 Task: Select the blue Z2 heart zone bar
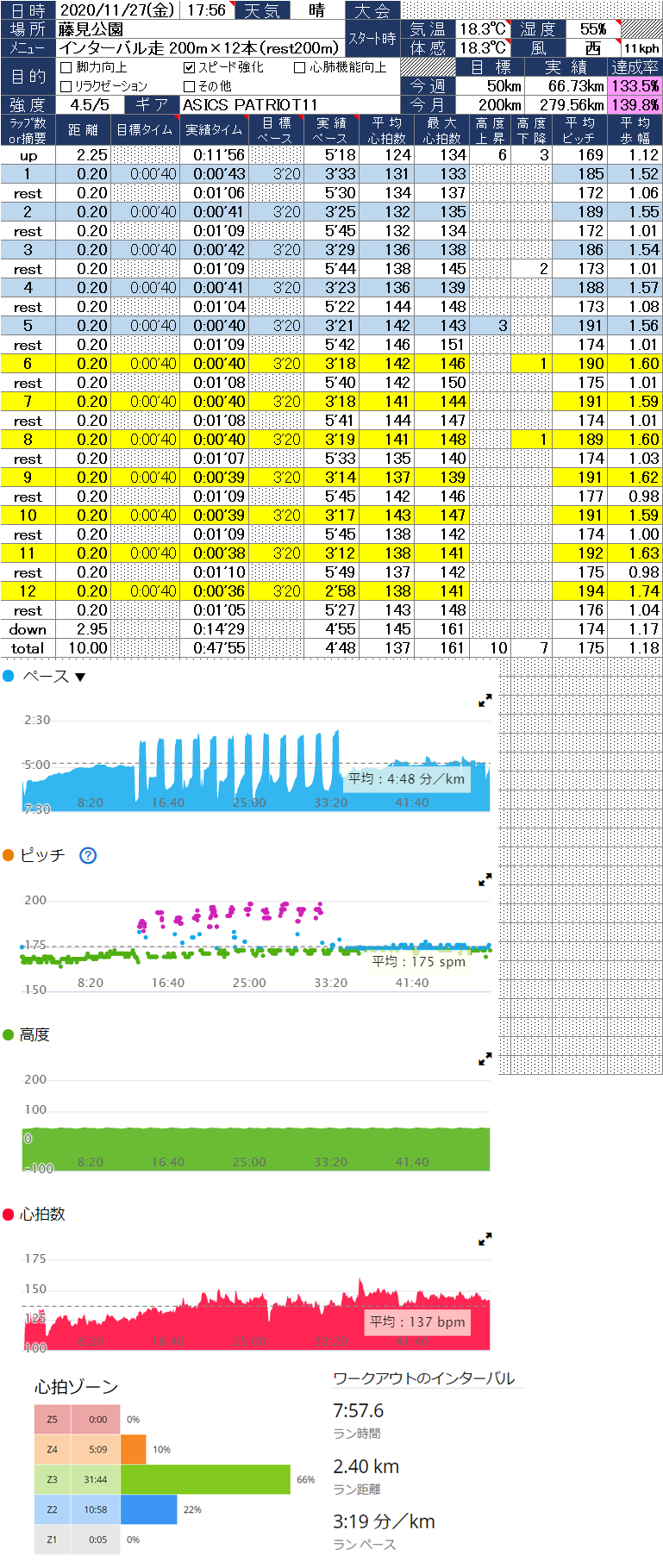coord(148,1509)
